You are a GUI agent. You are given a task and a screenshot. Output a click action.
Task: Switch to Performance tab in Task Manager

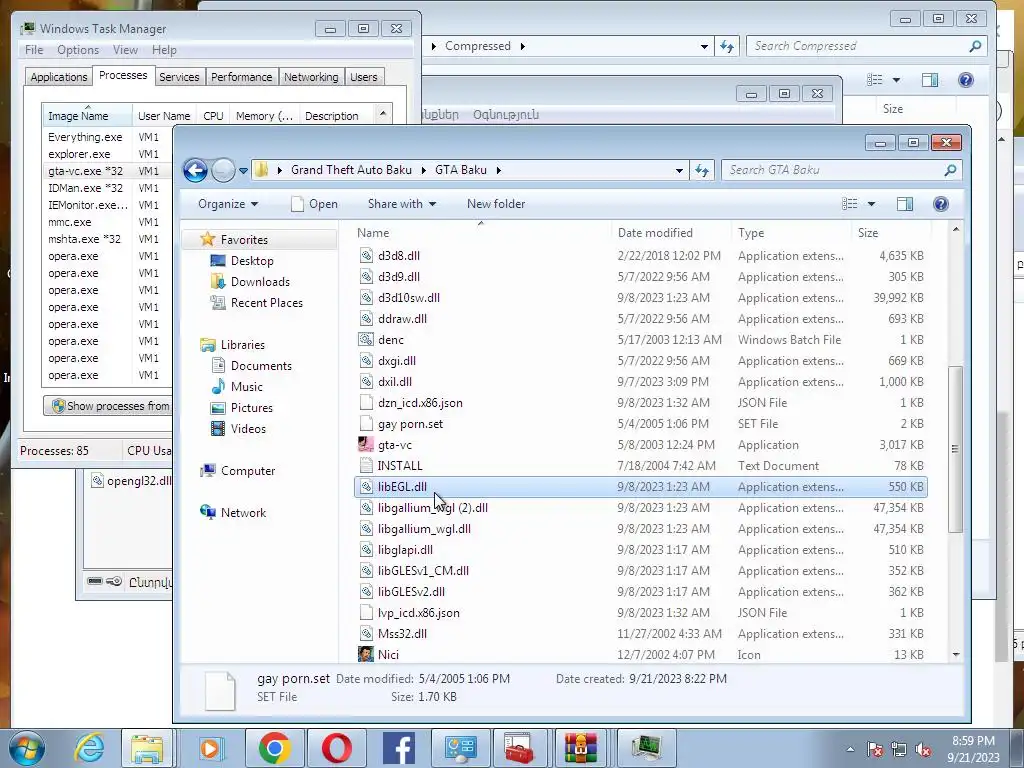241,77
